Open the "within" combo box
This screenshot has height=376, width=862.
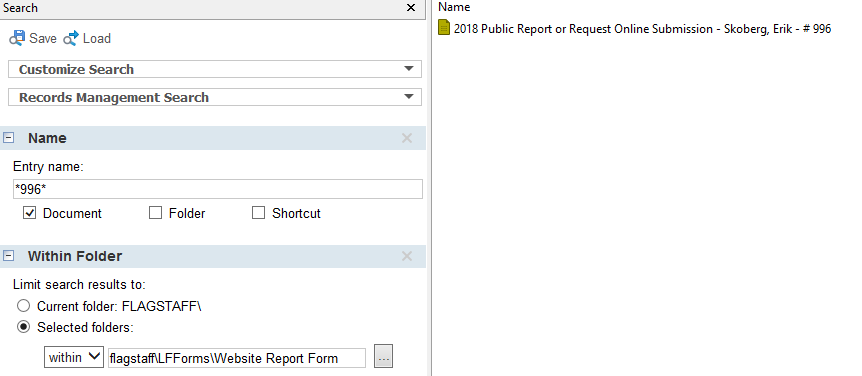pos(74,357)
